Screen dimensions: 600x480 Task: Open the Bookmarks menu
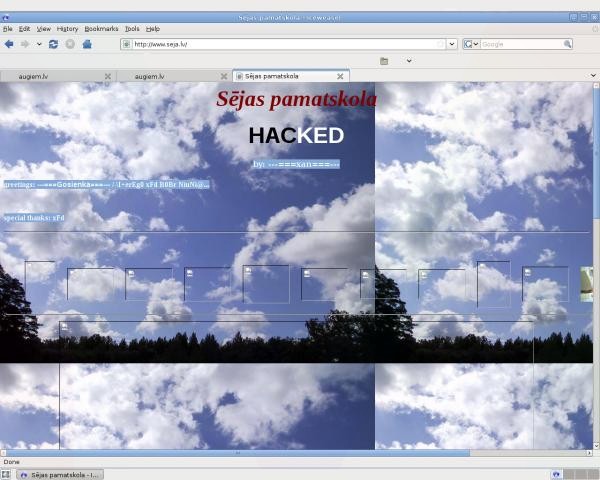click(x=100, y=29)
